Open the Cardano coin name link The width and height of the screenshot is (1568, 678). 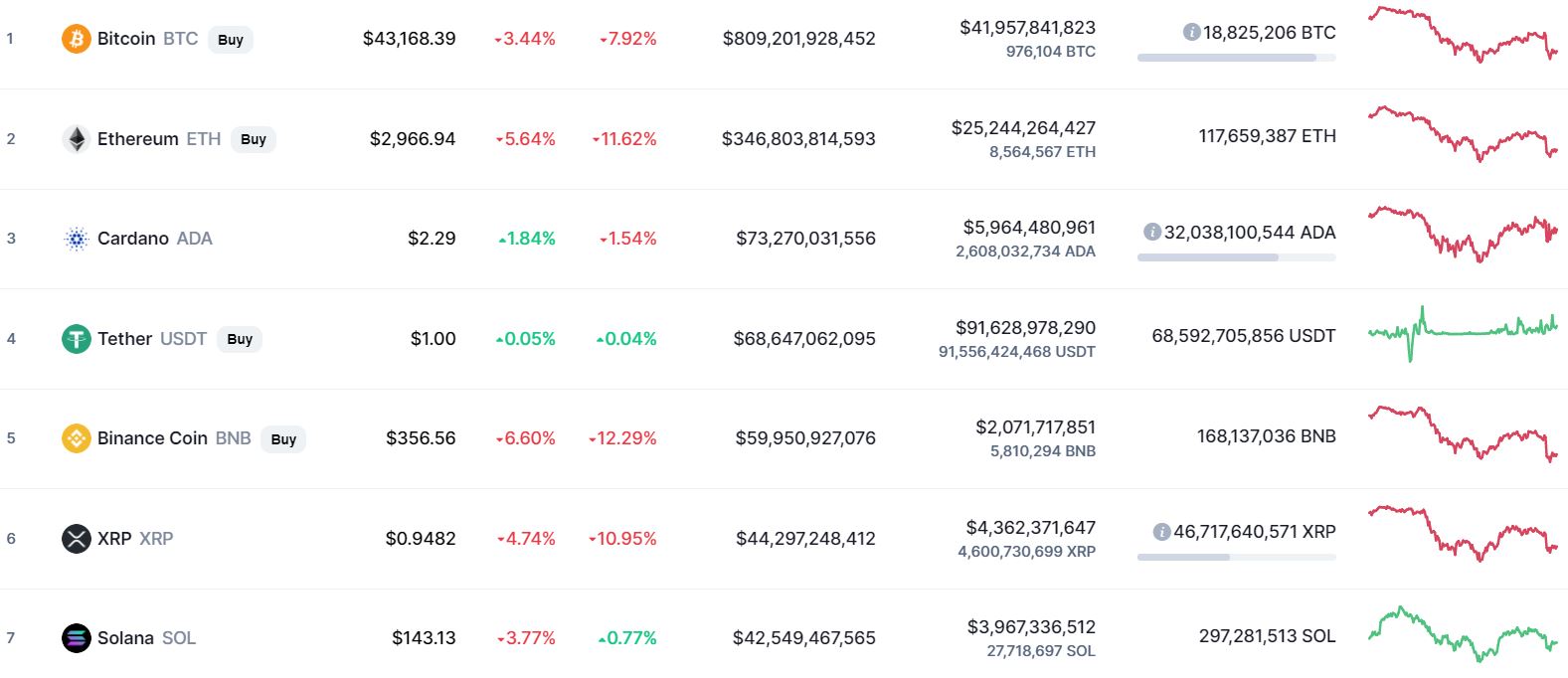pyautogui.click(x=133, y=239)
